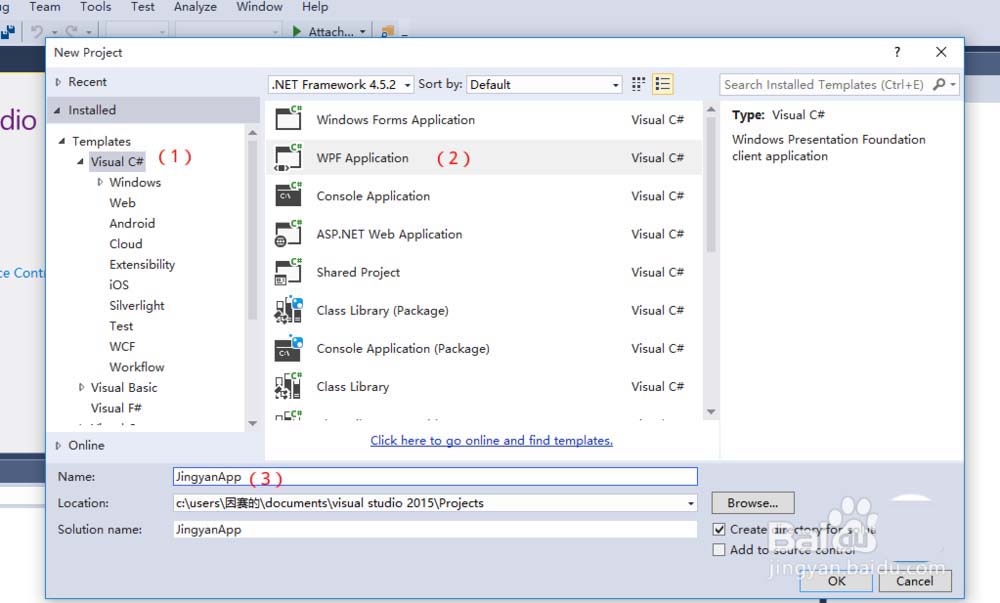Click the Class Library (Package) icon

coord(288,310)
